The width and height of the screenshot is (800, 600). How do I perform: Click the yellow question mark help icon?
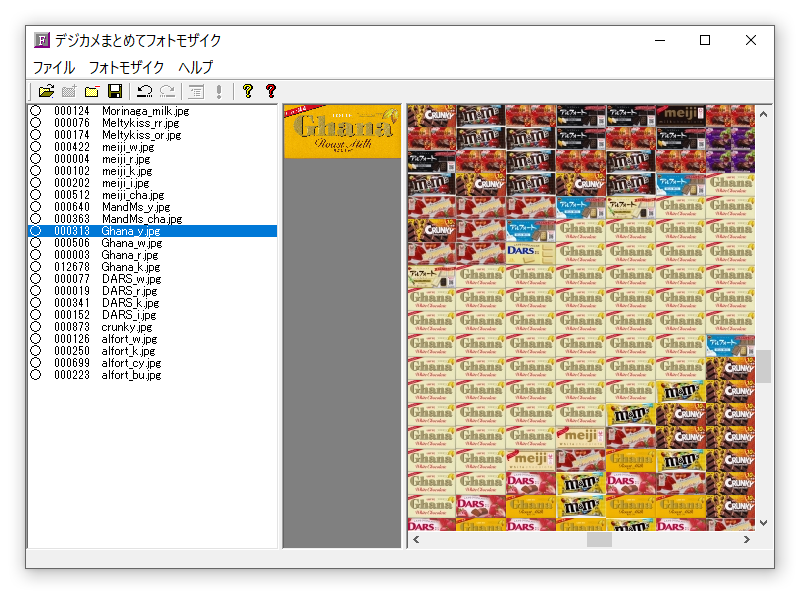(x=248, y=91)
